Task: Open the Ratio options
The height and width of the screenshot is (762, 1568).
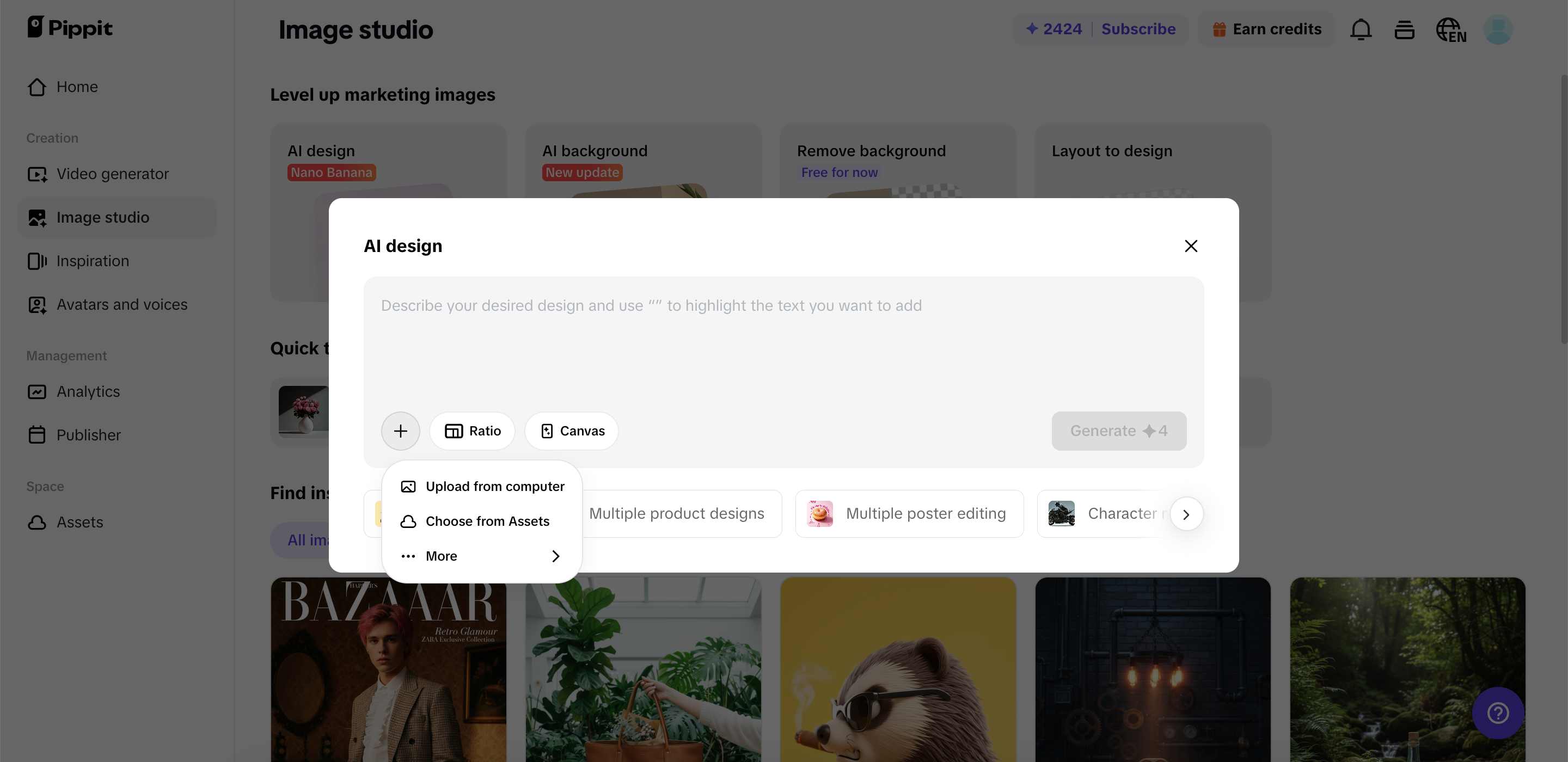Action: 473,431
